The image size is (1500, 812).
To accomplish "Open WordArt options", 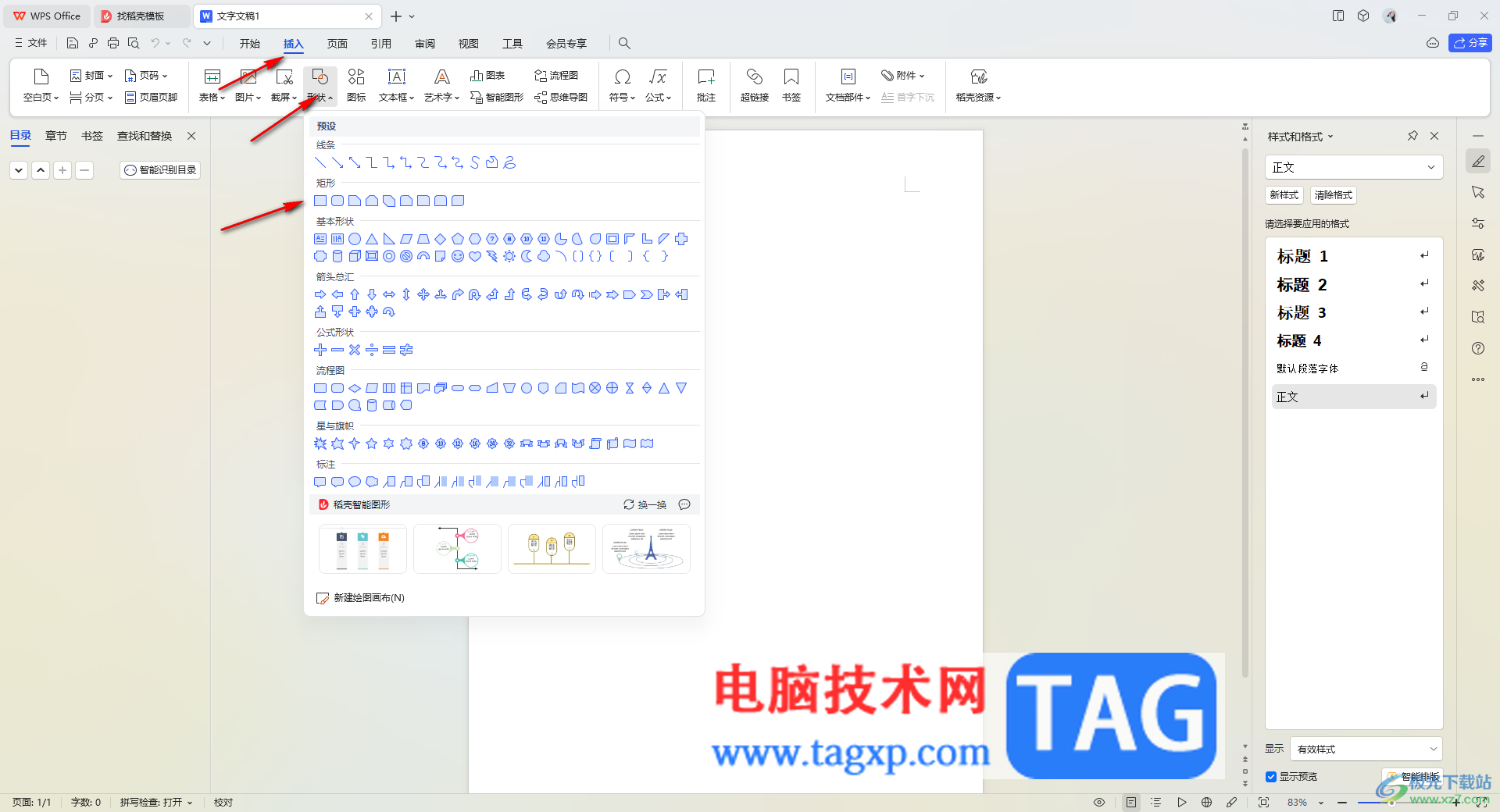I will click(x=441, y=85).
